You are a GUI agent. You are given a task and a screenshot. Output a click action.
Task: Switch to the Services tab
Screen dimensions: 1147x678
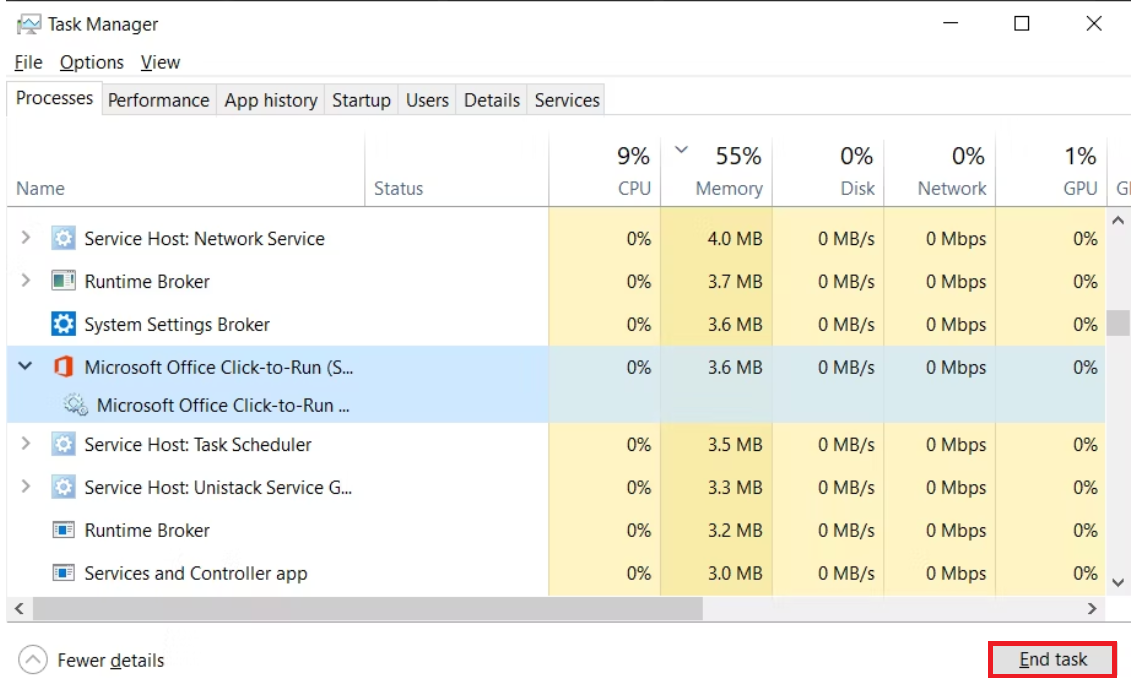coord(567,100)
